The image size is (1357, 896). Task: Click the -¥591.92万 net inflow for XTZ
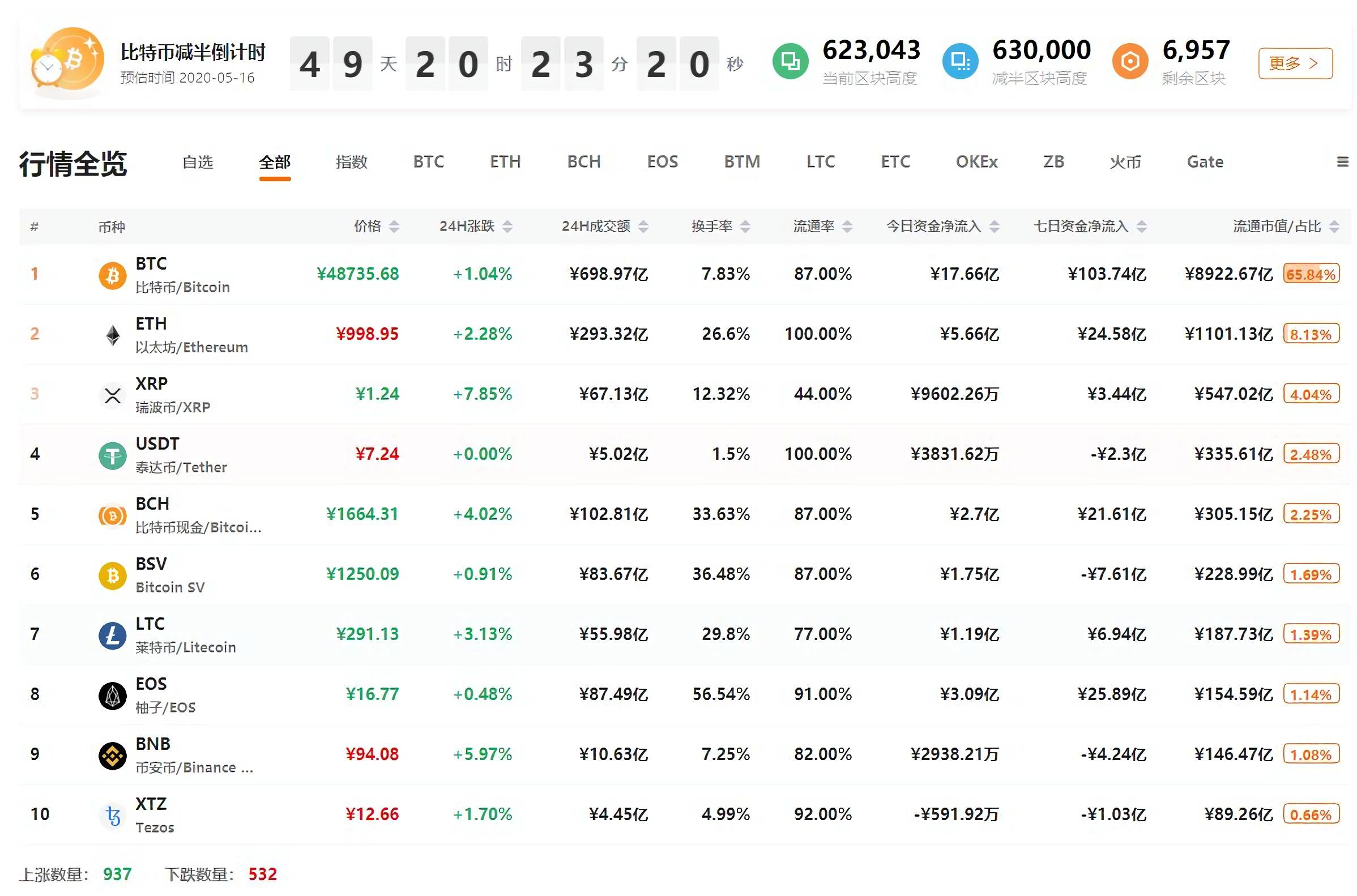956,814
